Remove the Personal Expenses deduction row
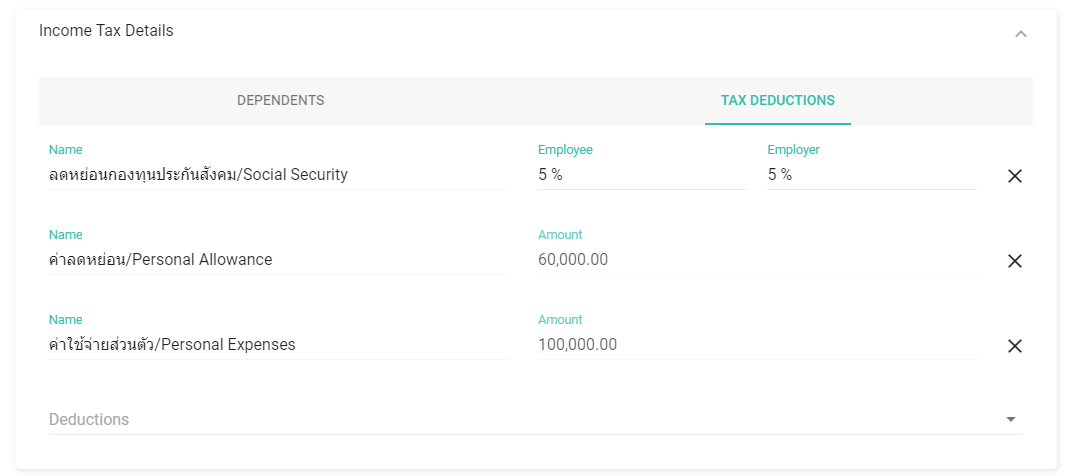The image size is (1079, 476). 1014,346
